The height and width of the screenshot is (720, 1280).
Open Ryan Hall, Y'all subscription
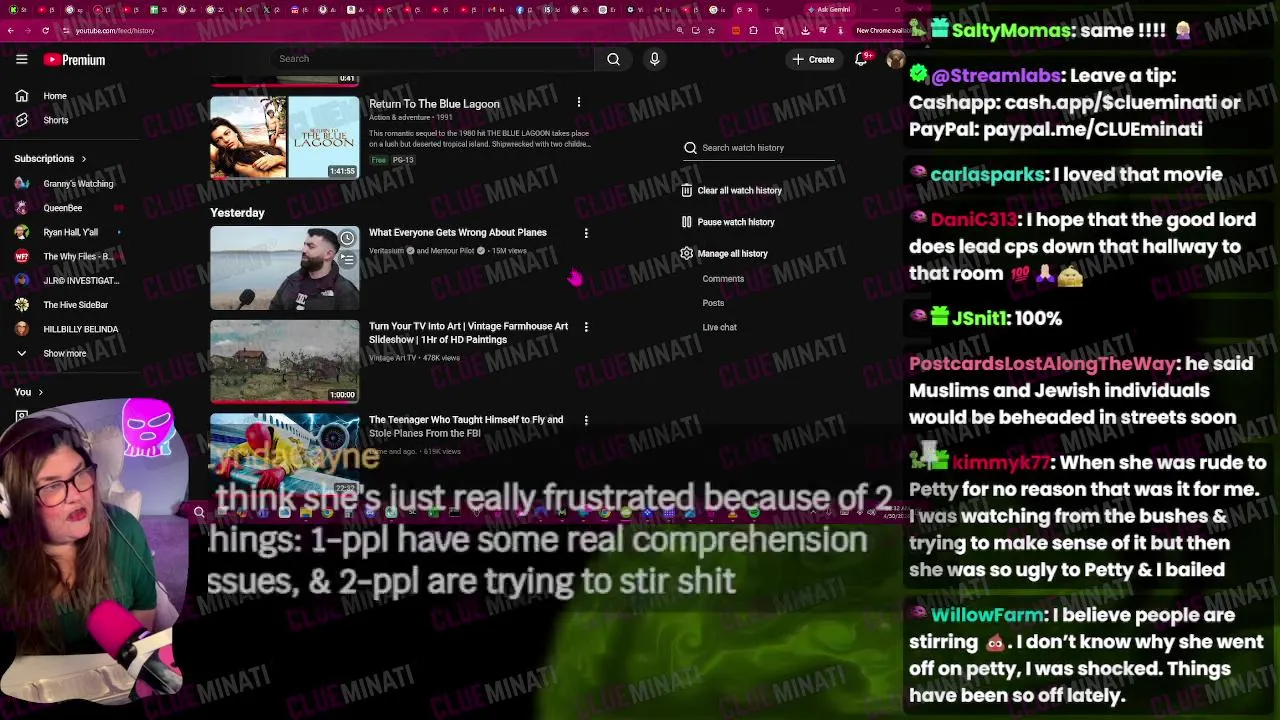[x=70, y=232]
